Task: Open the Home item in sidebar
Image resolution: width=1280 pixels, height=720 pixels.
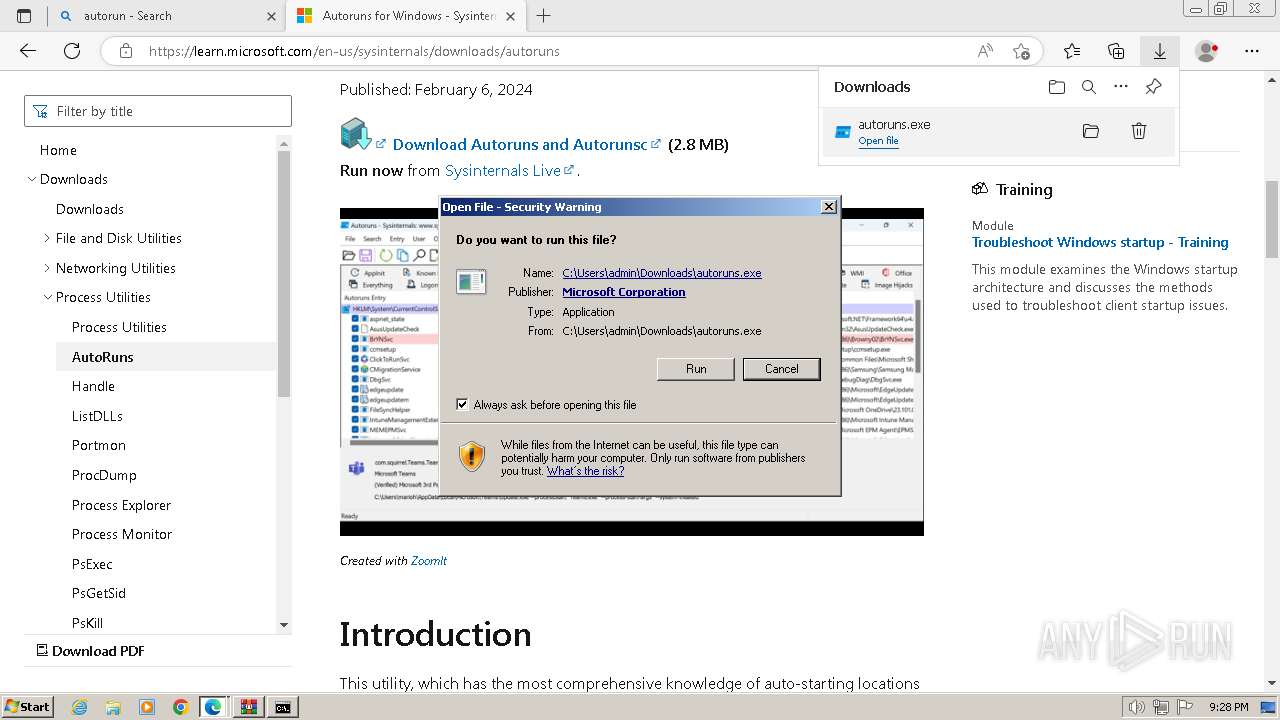Action: pos(58,150)
